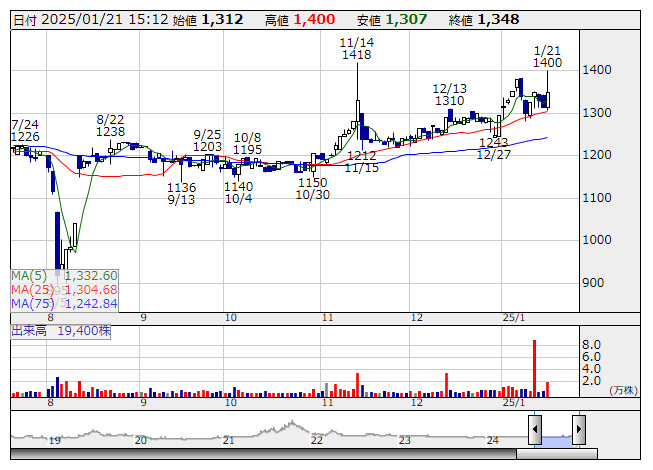This screenshot has width=653, height=470.
Task: Click the right range slider handle arrow
Action: (579, 429)
